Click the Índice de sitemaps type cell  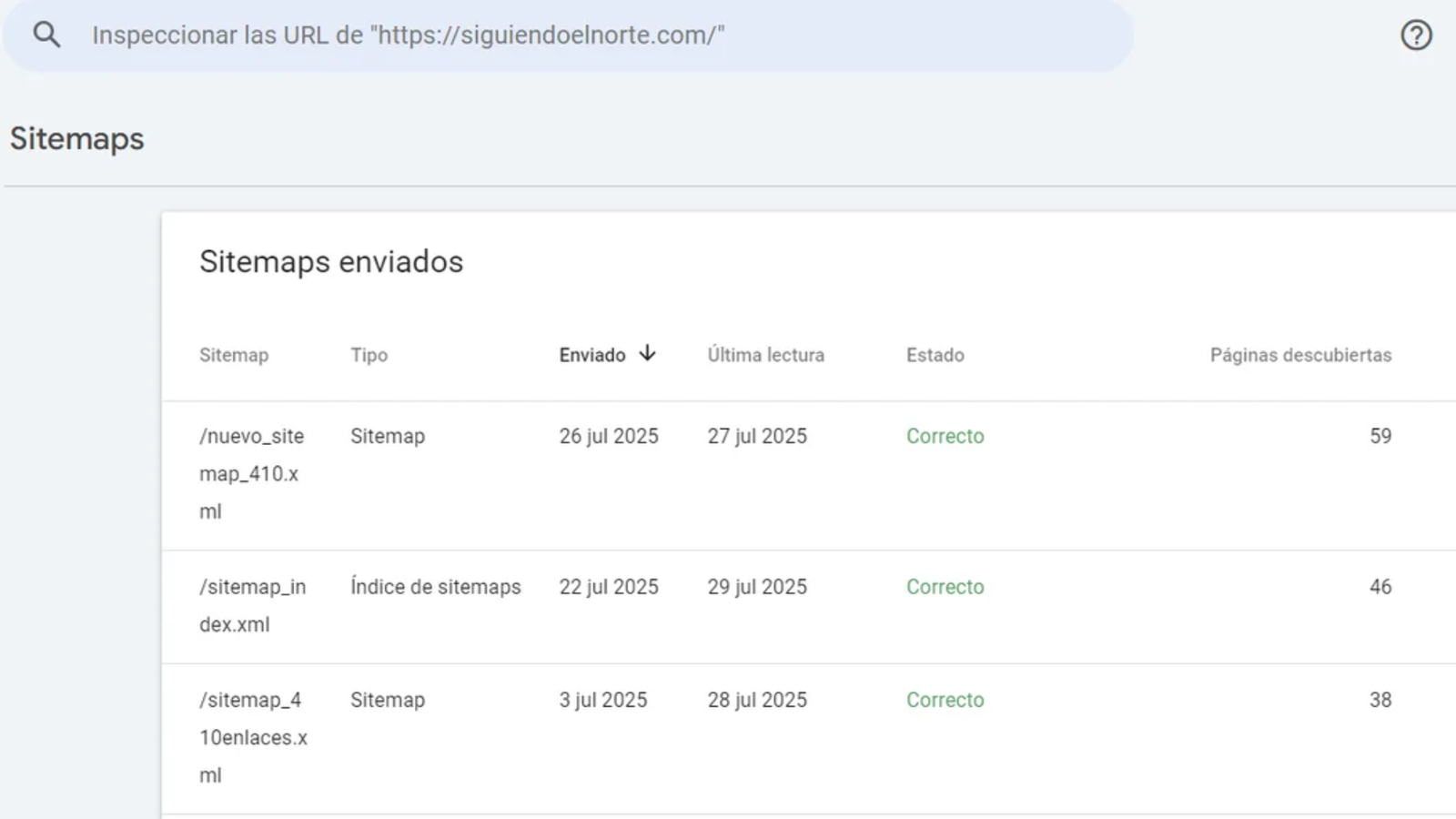point(435,588)
